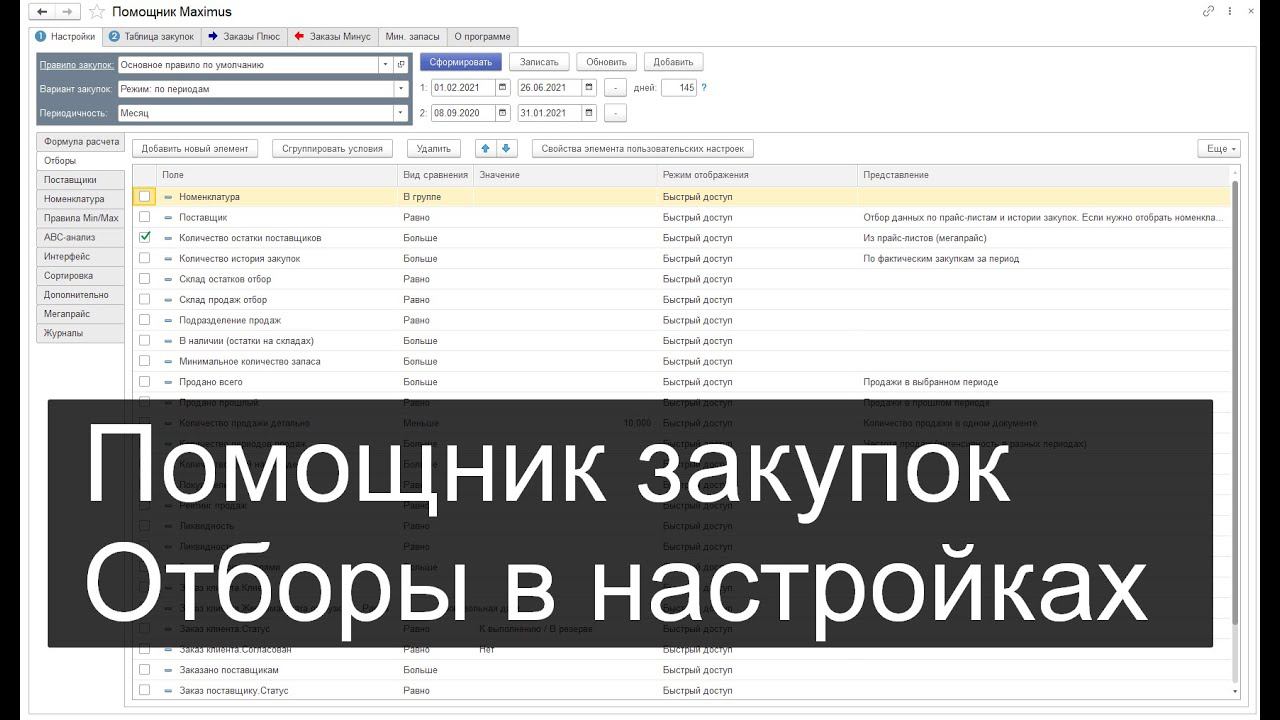Switch to the Заказы Минус tab
1280x720 pixels.
point(333,36)
